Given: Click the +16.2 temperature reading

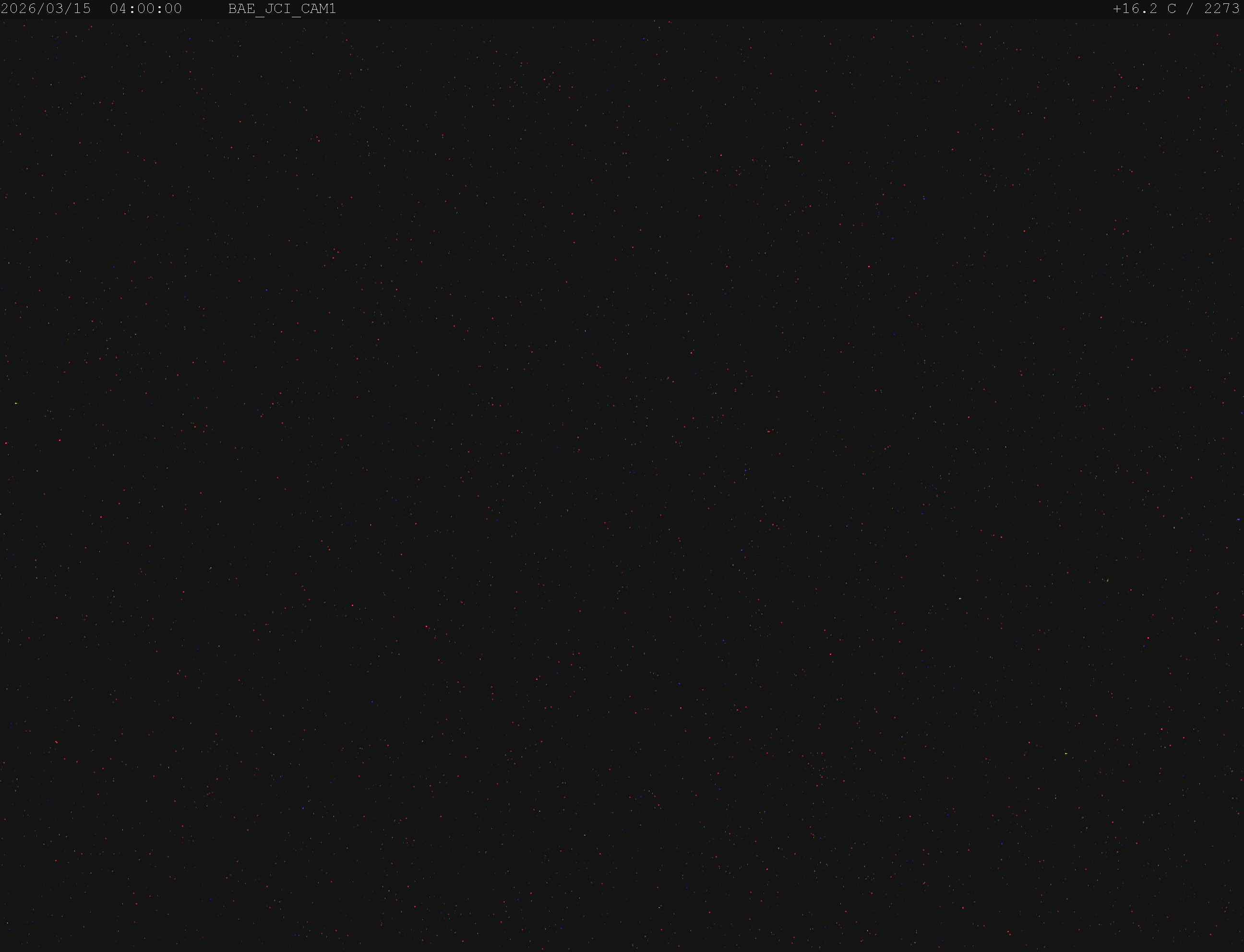Looking at the screenshot, I should coord(1135,9).
